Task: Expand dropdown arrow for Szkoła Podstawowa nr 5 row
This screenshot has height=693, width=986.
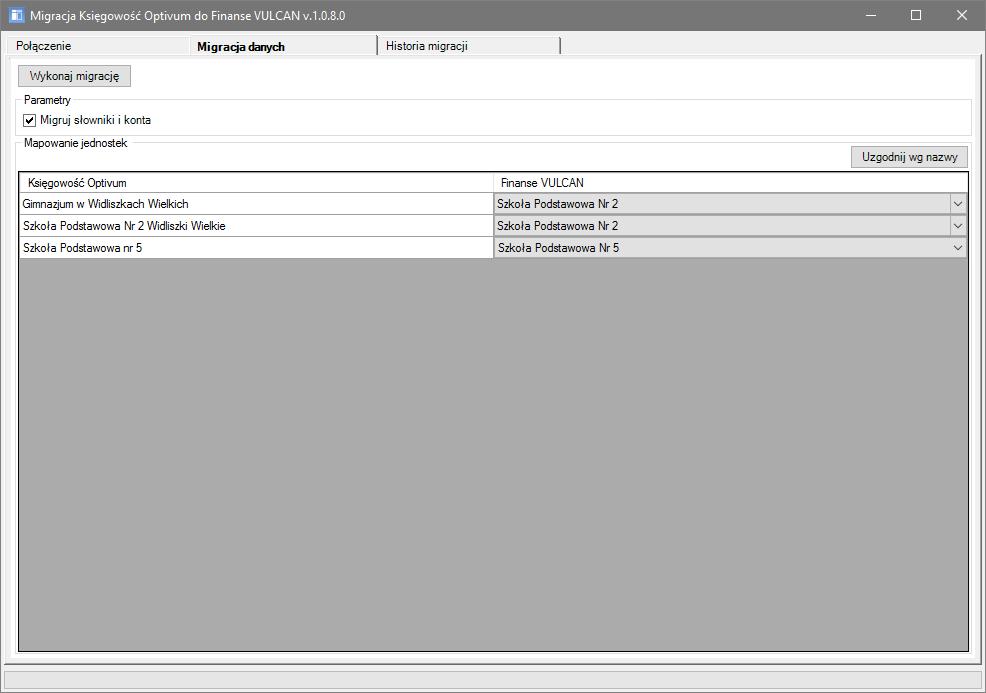Action: 958,248
